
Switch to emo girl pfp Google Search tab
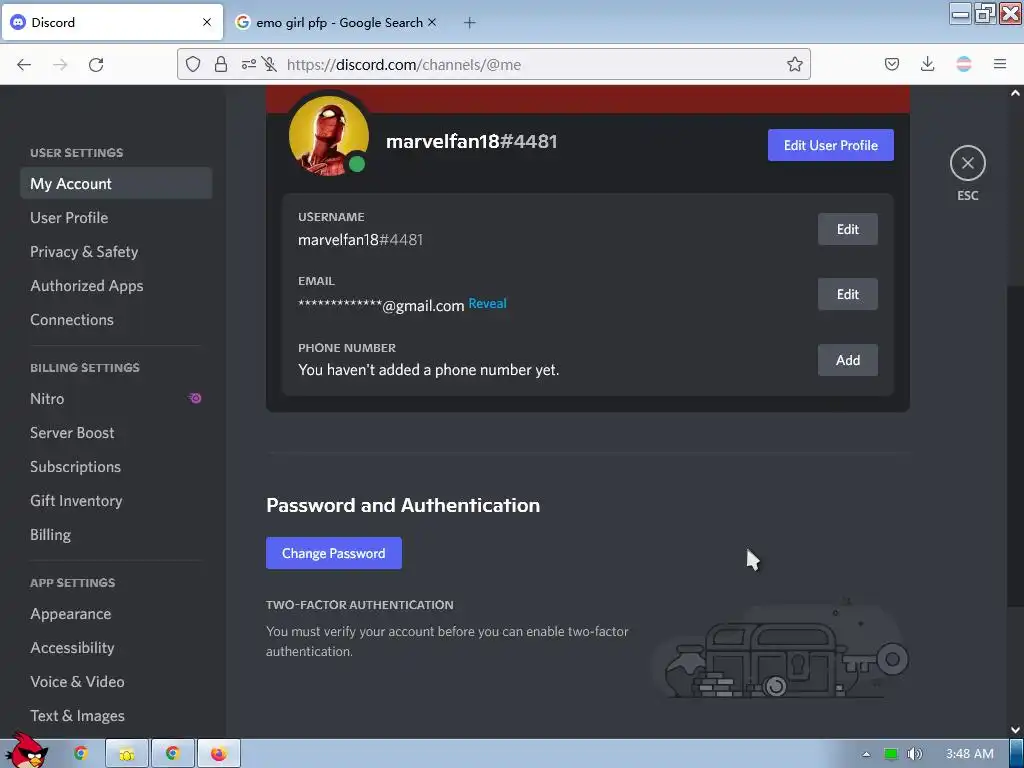click(338, 22)
